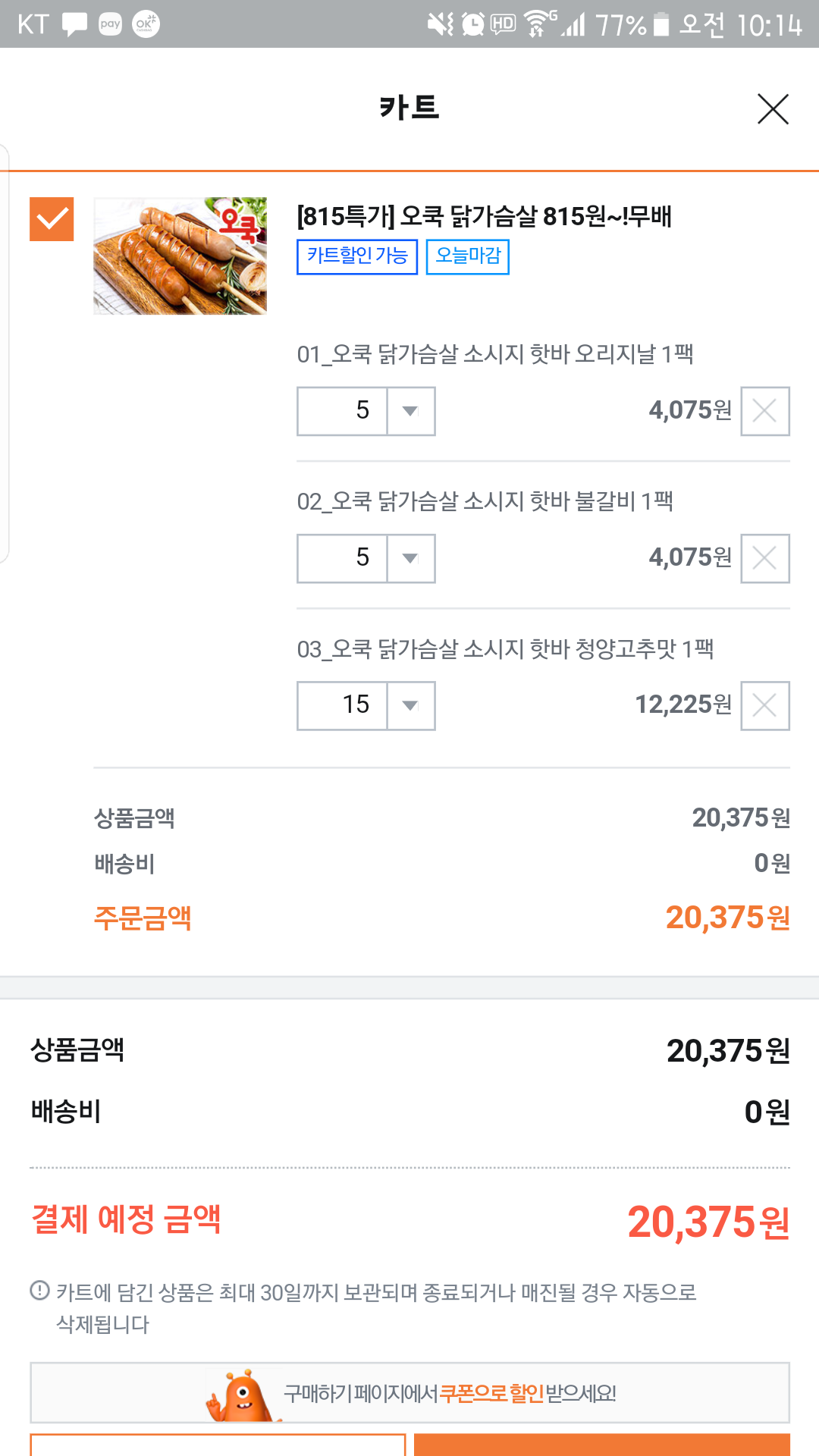819x1456 pixels.
Task: Open the product title 오쿡 닭가슴살
Action: (484, 216)
